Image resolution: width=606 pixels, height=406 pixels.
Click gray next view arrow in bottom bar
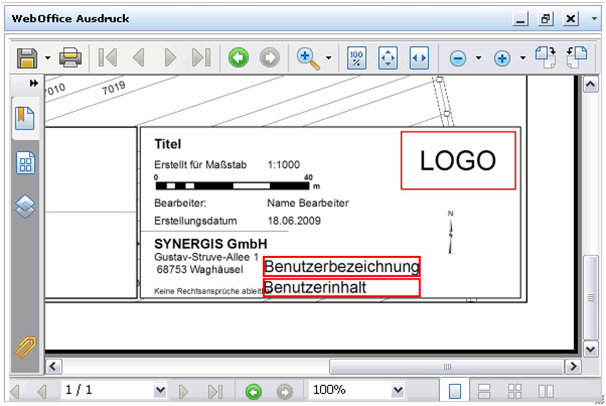click(x=285, y=392)
